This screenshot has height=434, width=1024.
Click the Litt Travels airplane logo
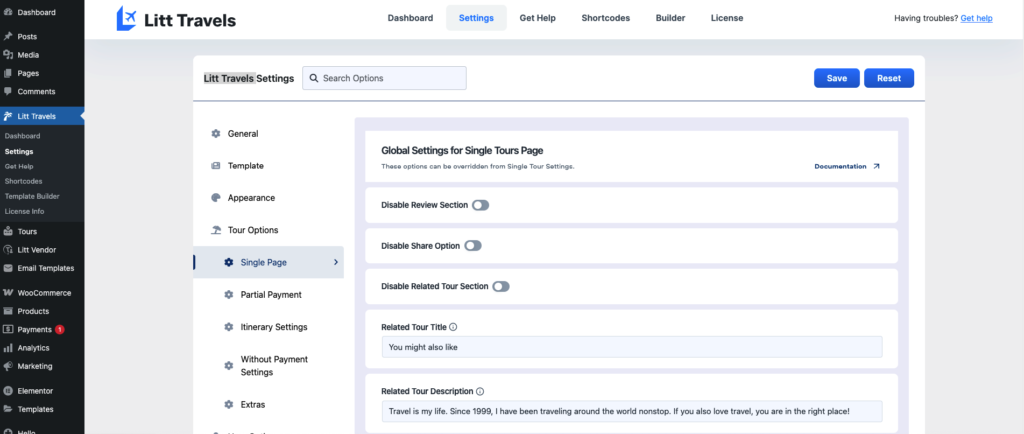tap(128, 18)
